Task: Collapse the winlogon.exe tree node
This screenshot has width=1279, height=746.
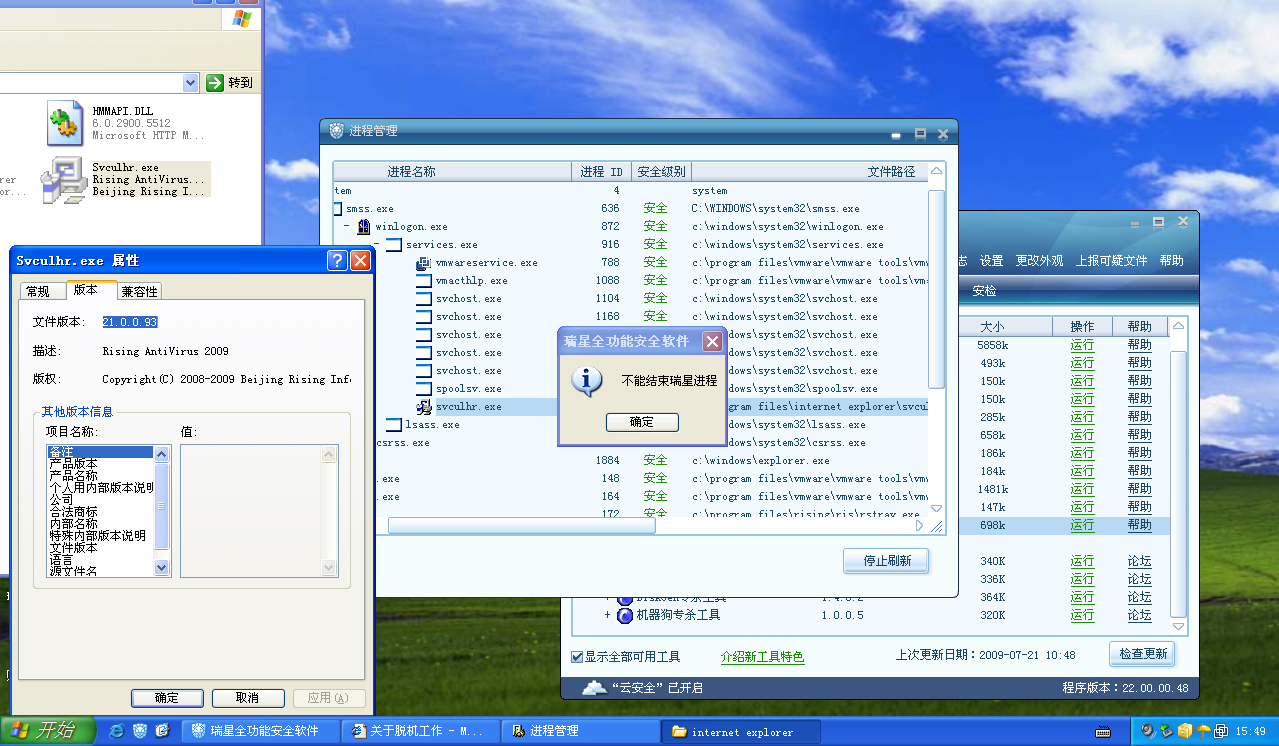Action: (346, 227)
